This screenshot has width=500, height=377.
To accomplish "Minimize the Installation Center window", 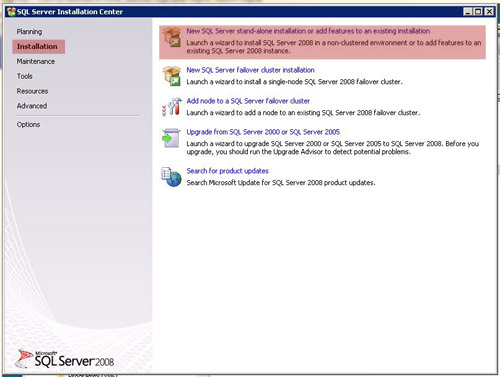I will point(468,12).
